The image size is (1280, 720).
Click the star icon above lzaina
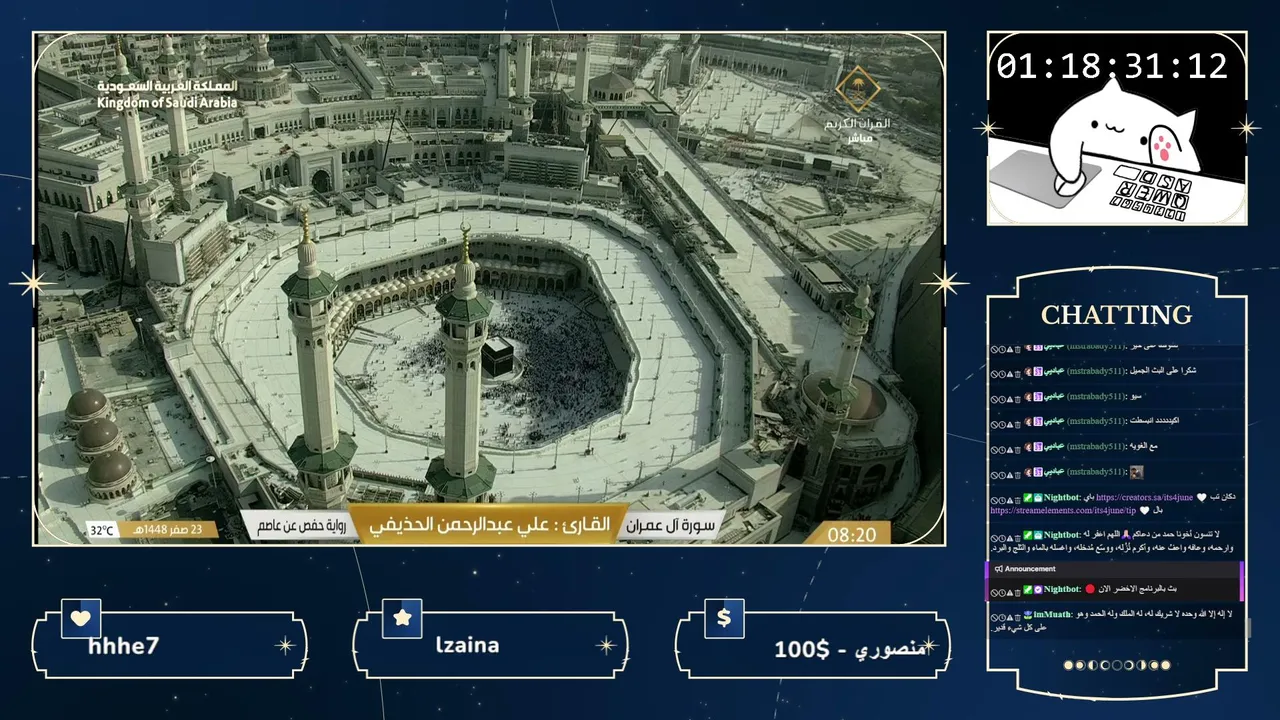[x=402, y=618]
